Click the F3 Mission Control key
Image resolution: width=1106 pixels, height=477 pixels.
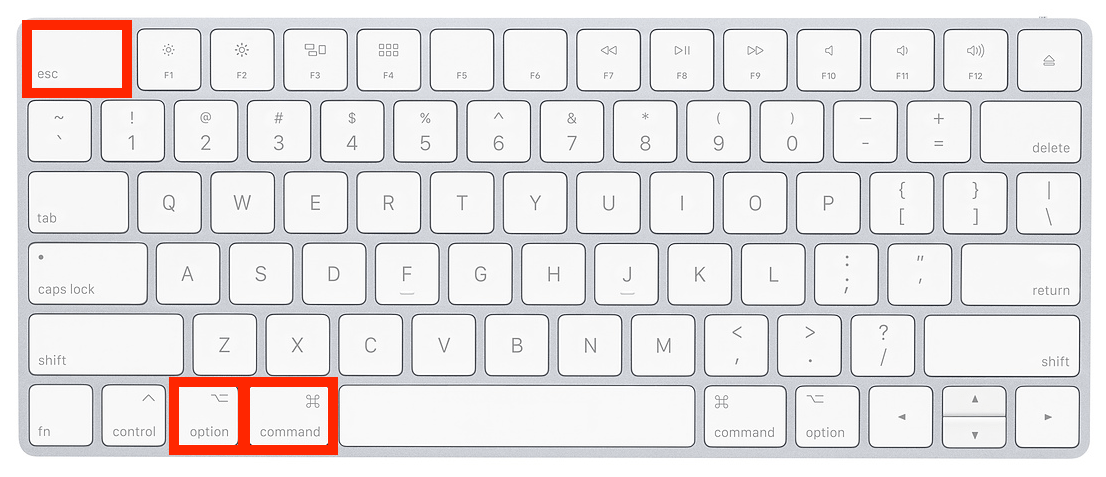(x=315, y=60)
